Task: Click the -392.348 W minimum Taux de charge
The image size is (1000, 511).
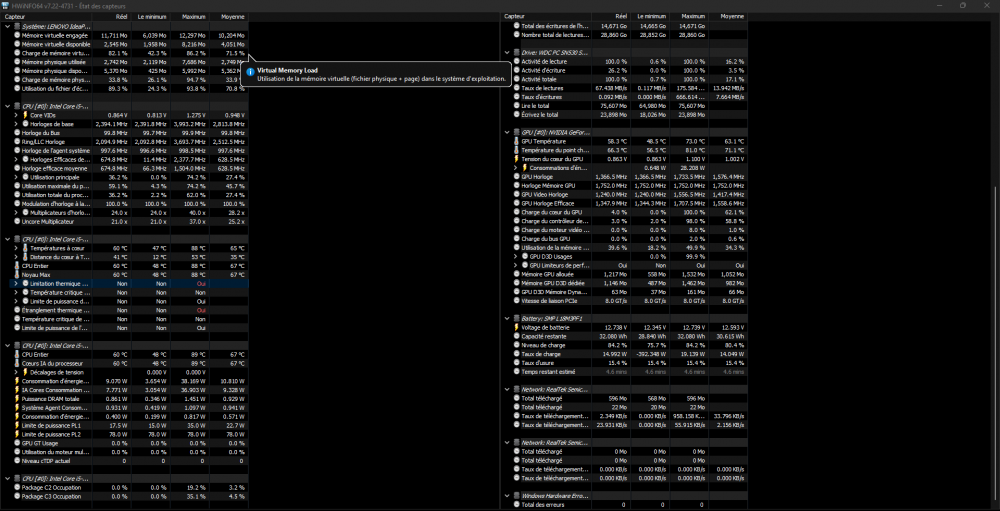Action: [652, 354]
